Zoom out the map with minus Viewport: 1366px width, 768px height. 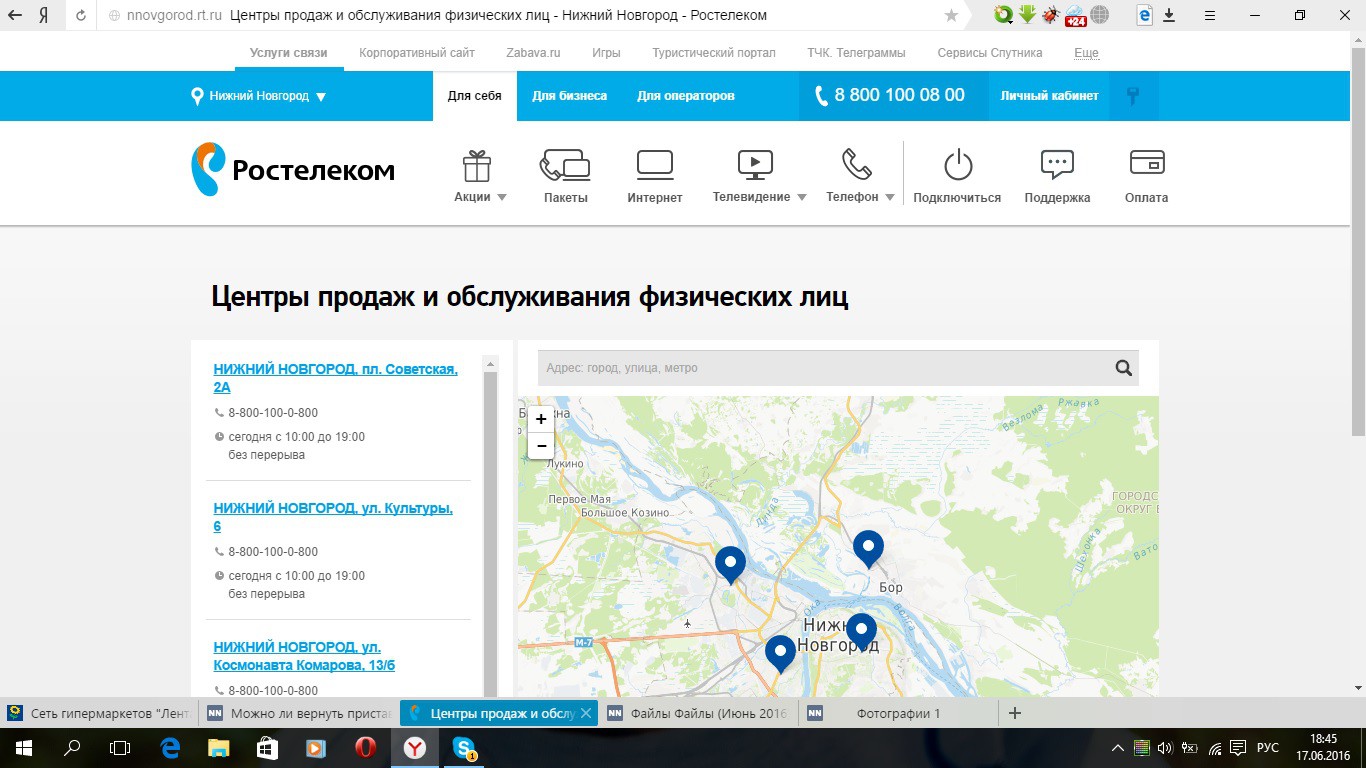point(541,446)
